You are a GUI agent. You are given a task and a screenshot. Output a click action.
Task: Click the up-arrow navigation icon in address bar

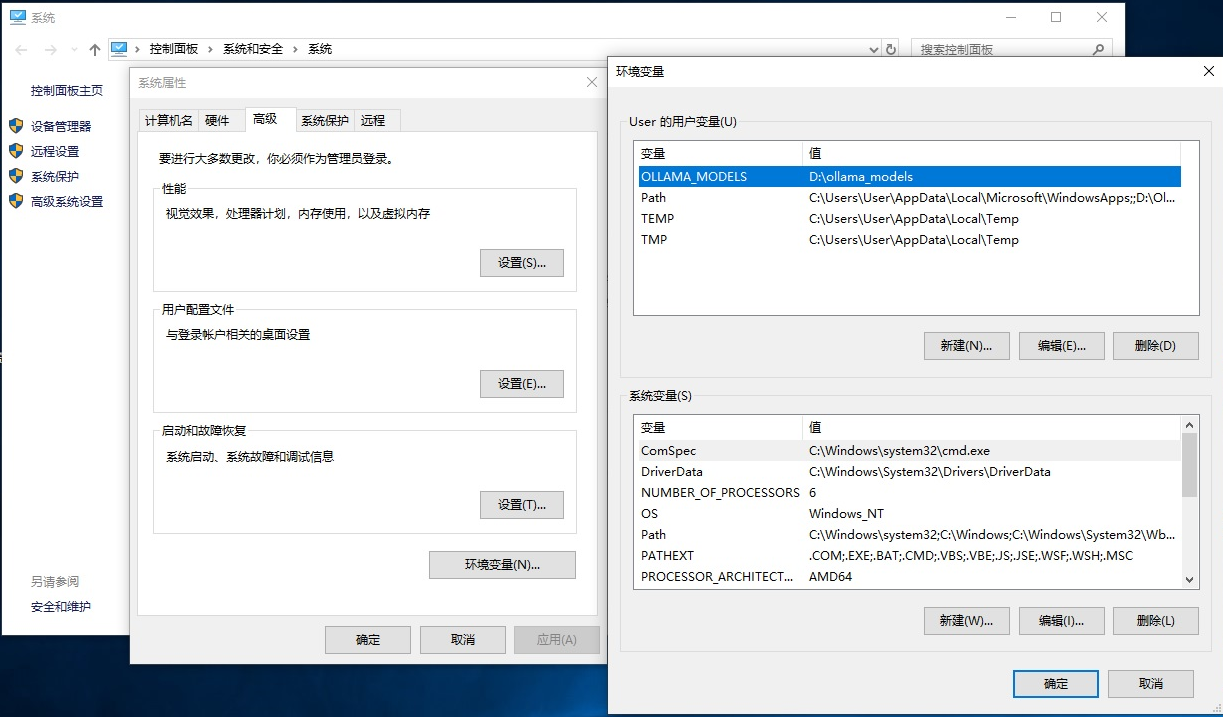(x=95, y=49)
